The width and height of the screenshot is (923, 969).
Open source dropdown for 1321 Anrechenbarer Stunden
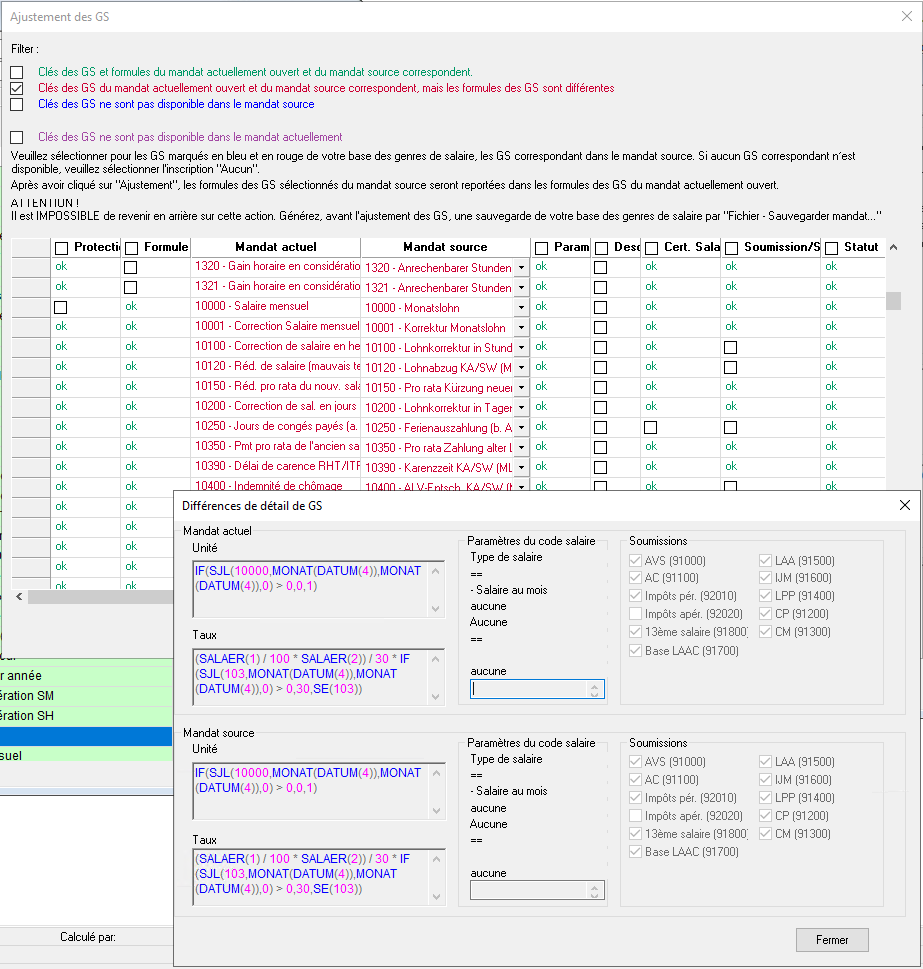[x=521, y=287]
